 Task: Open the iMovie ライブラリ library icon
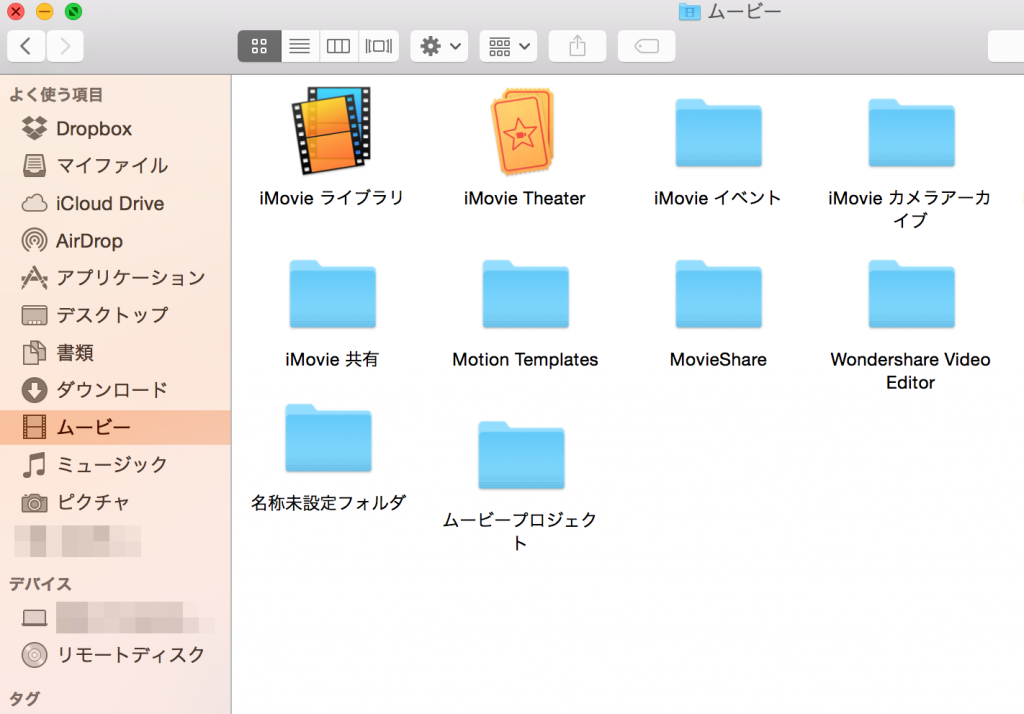[331, 132]
